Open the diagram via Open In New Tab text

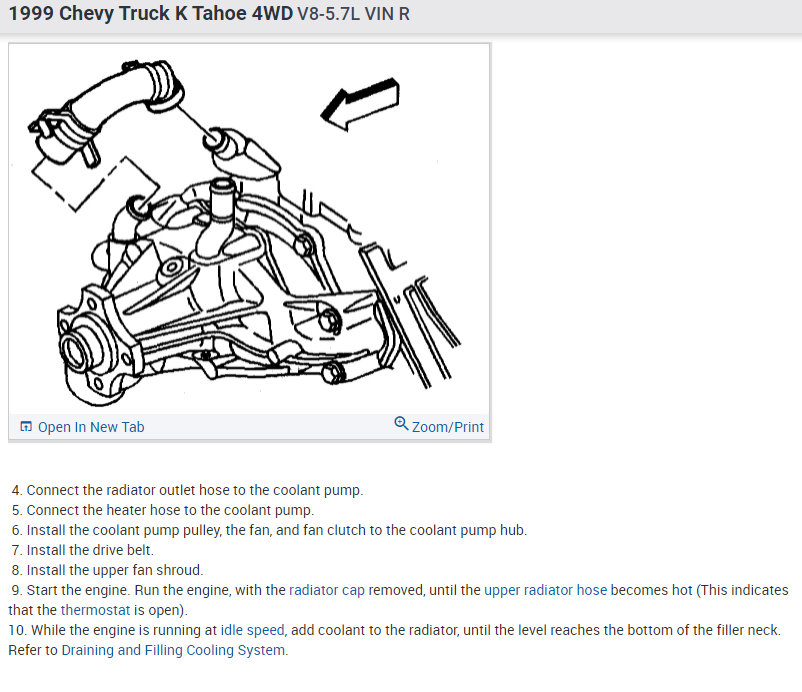91,427
